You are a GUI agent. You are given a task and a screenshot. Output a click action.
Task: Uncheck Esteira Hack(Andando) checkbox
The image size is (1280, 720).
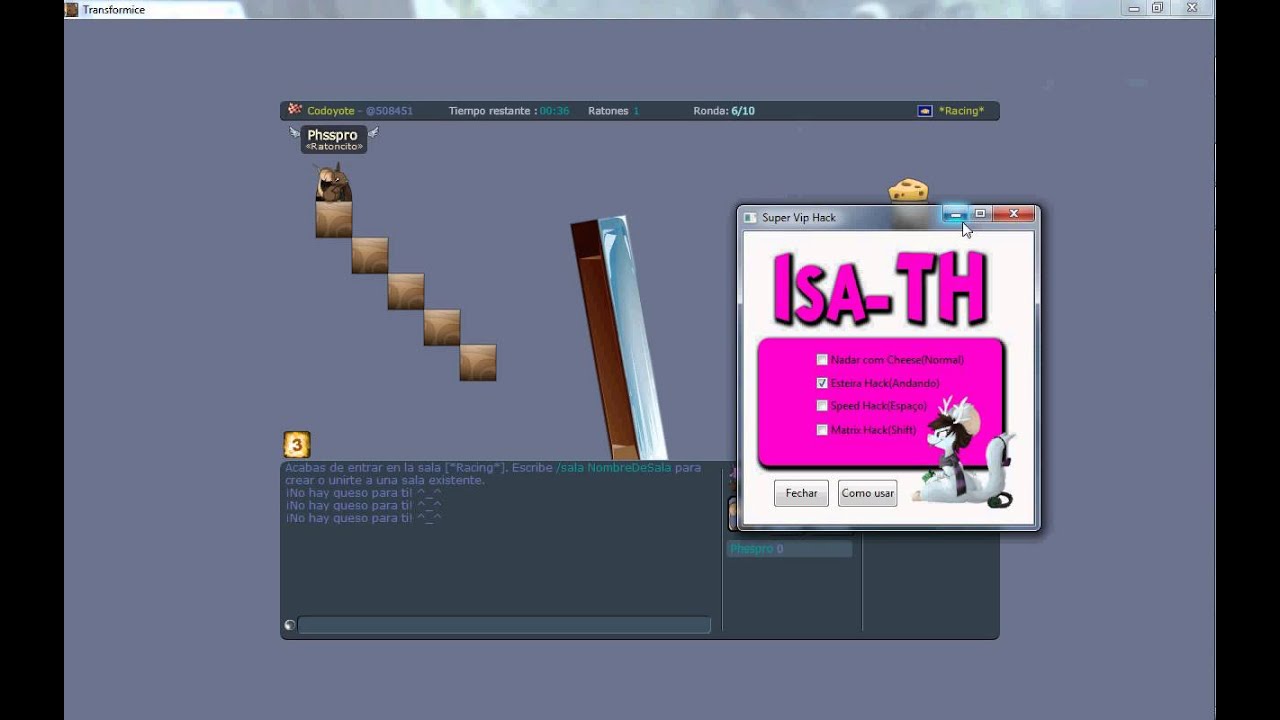(x=822, y=383)
